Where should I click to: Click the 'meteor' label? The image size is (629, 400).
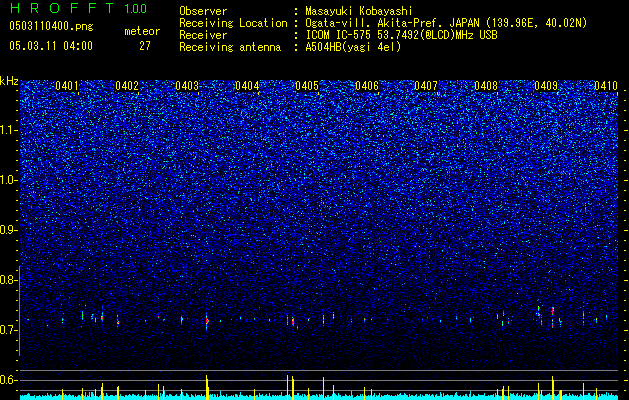pyautogui.click(x=142, y=31)
